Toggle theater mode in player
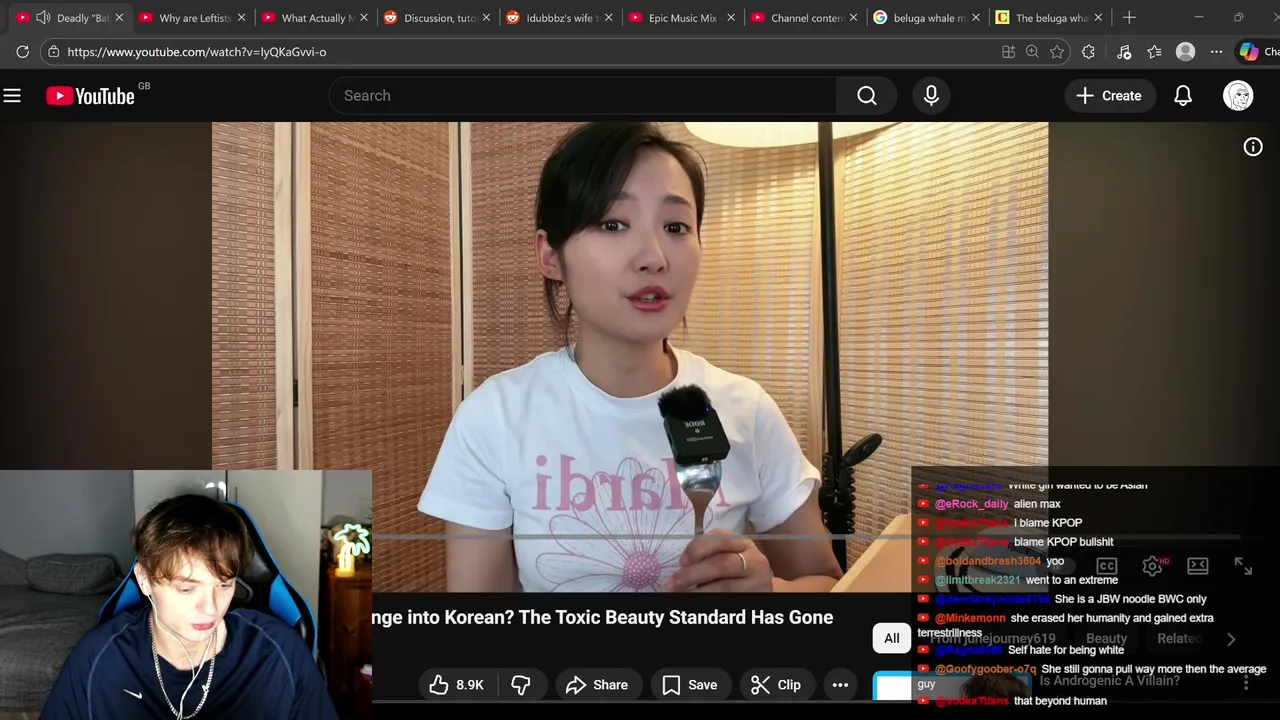 [1198, 566]
